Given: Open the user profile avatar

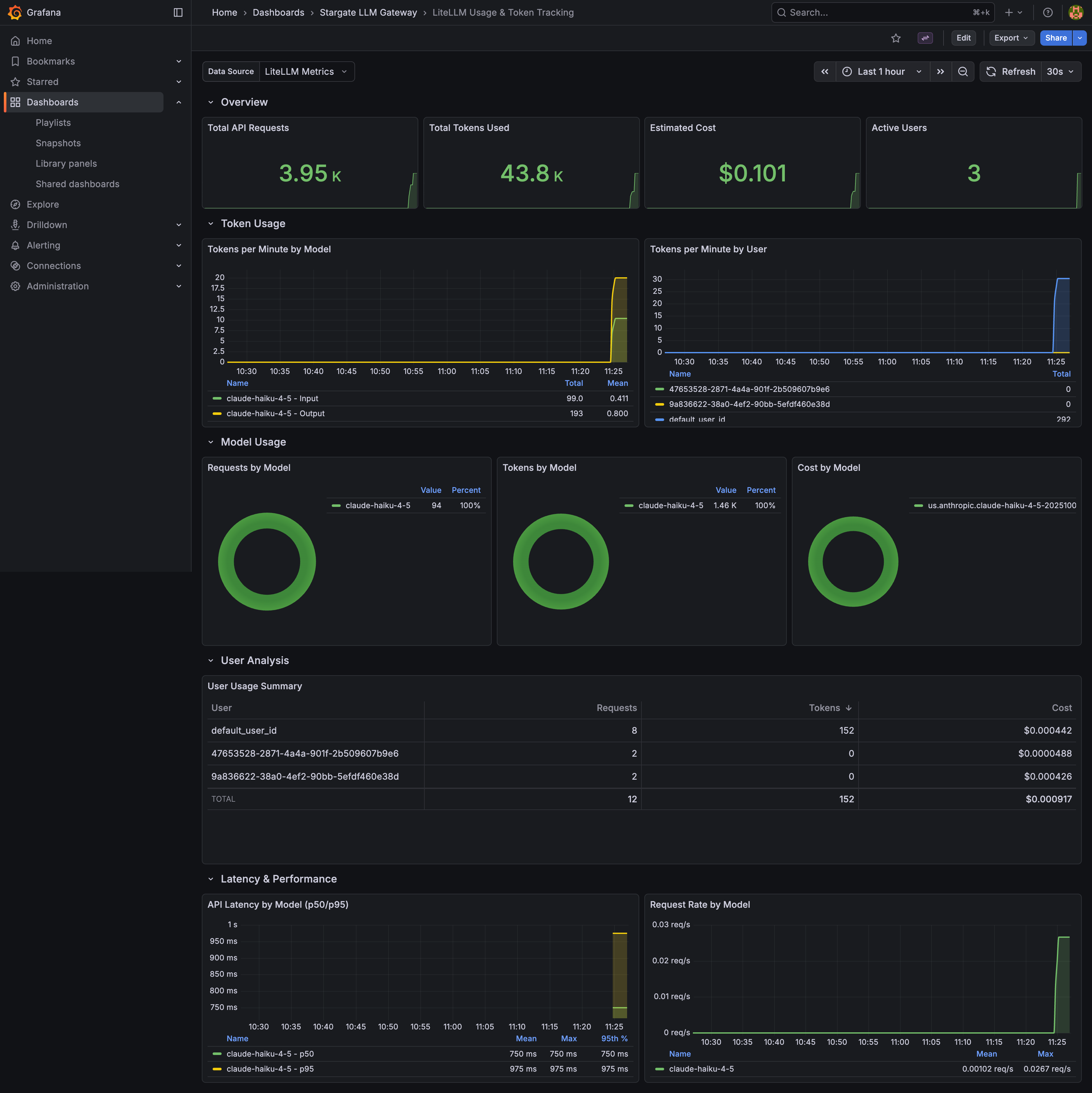Looking at the screenshot, I should (x=1076, y=12).
